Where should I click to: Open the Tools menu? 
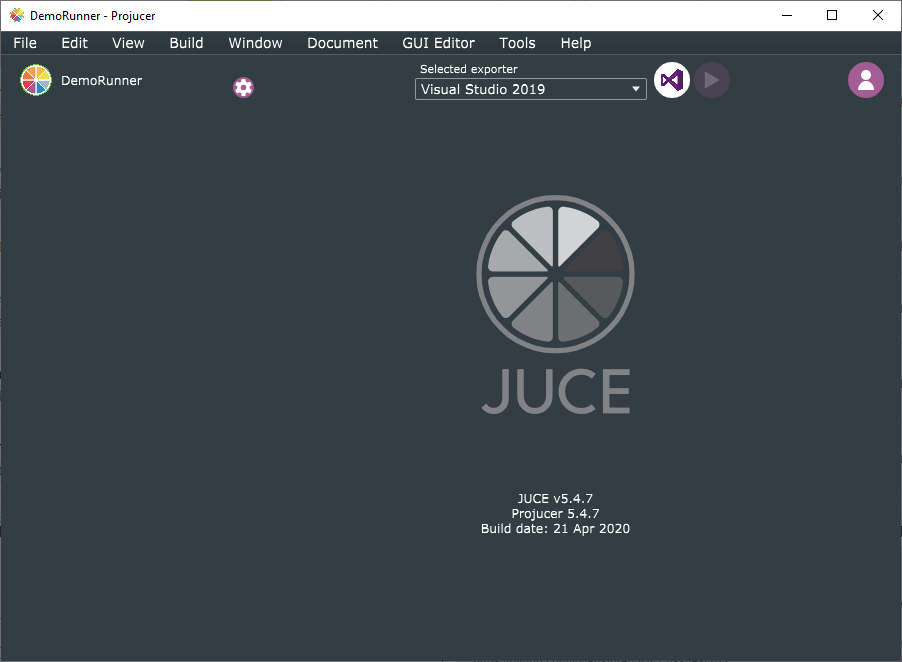(x=517, y=43)
